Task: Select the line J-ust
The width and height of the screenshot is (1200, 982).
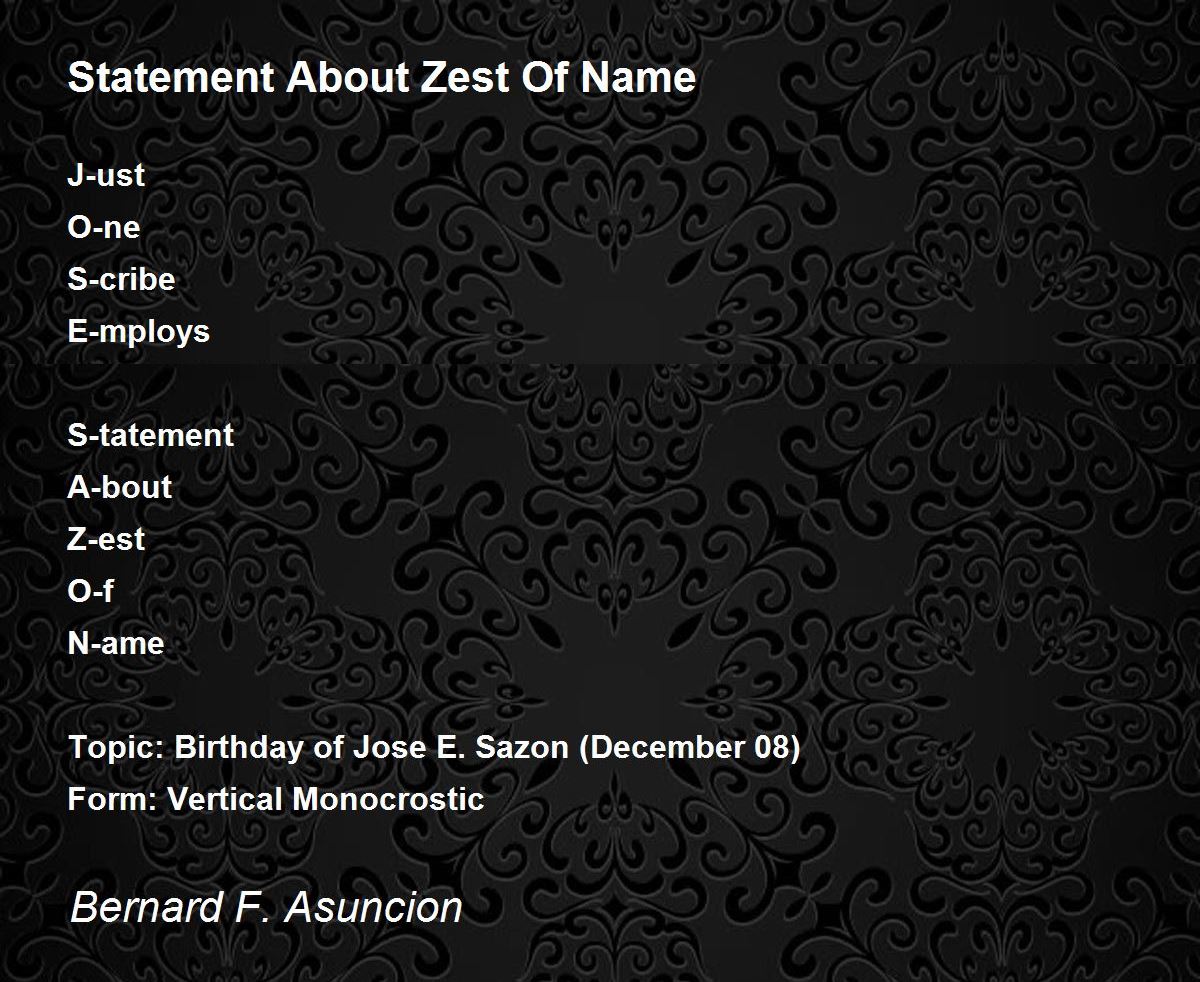Action: click(x=106, y=175)
